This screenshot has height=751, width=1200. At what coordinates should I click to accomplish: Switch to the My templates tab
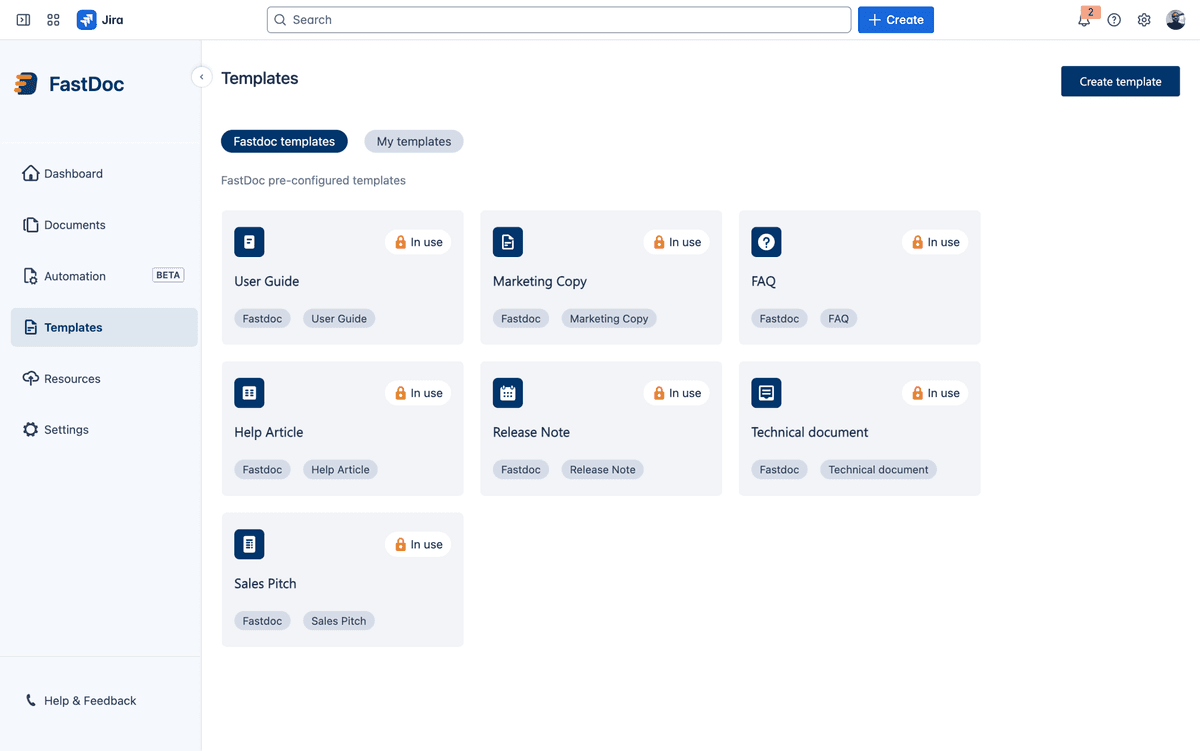pos(413,141)
